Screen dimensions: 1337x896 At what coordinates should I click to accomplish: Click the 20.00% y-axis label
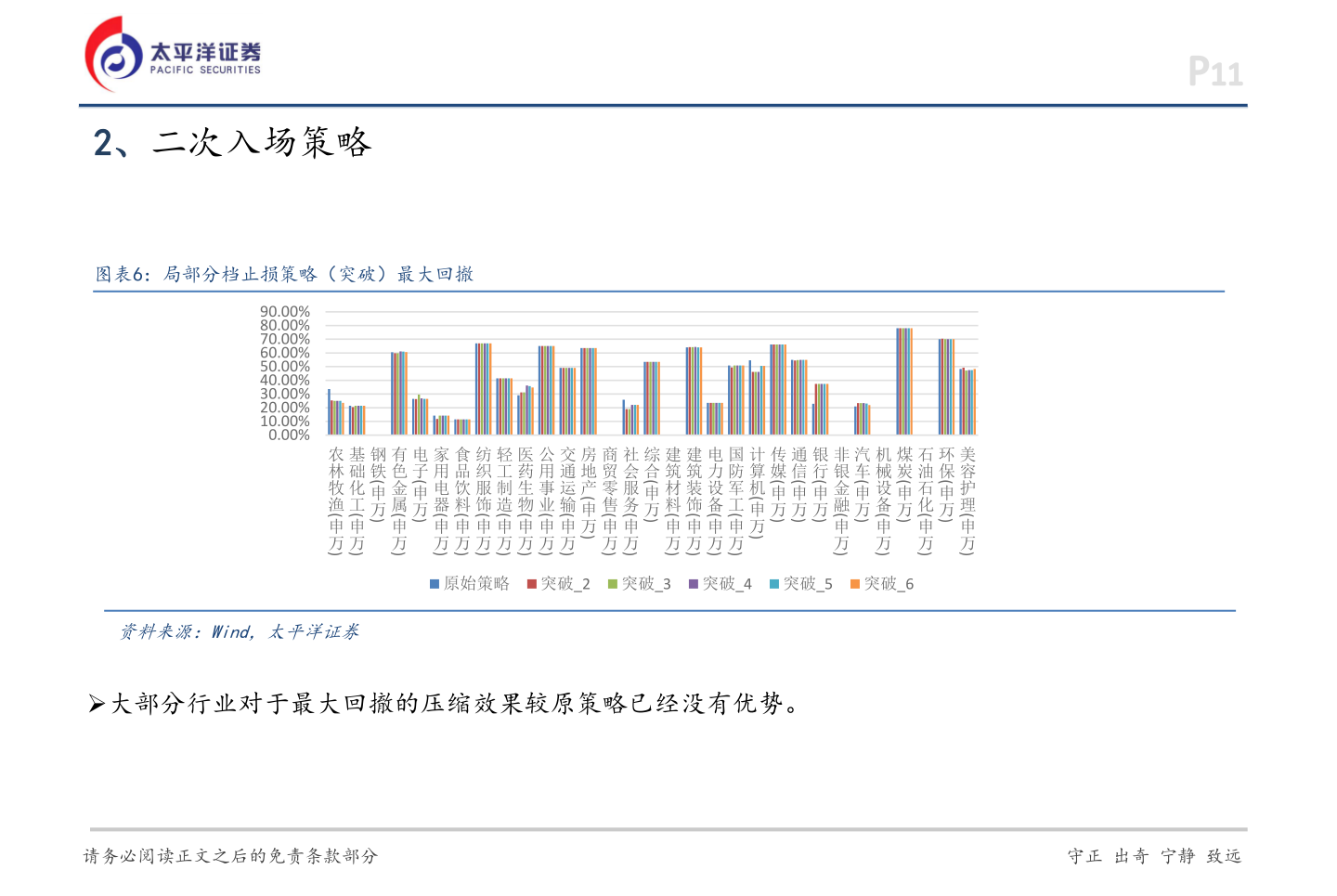tap(285, 408)
